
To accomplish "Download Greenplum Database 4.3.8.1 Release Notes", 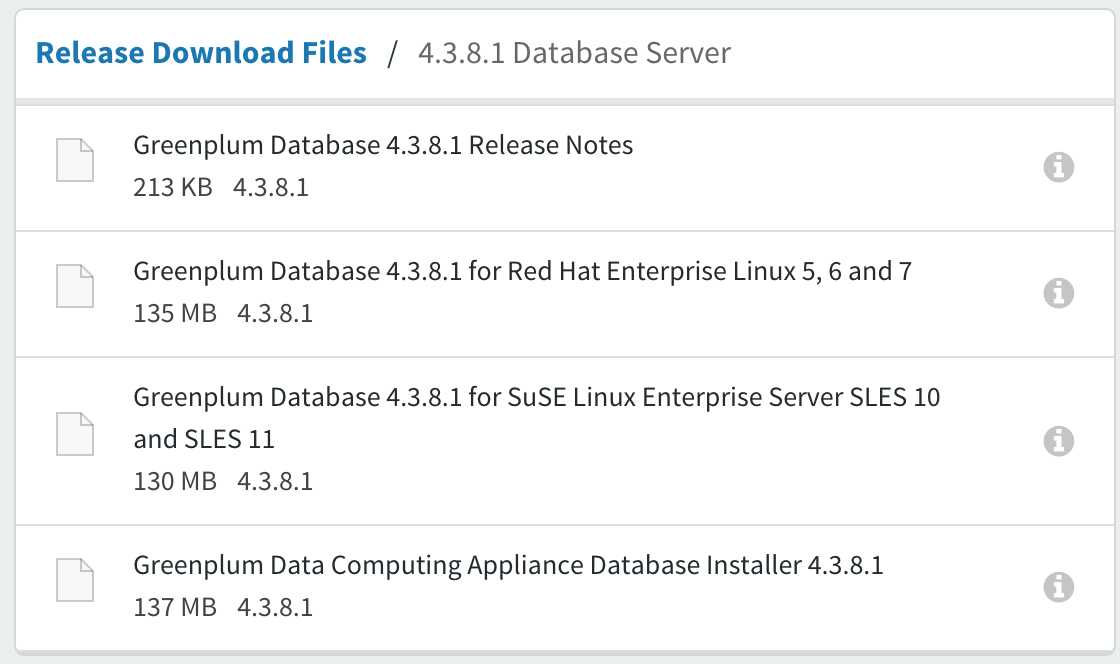I will click(383, 145).
